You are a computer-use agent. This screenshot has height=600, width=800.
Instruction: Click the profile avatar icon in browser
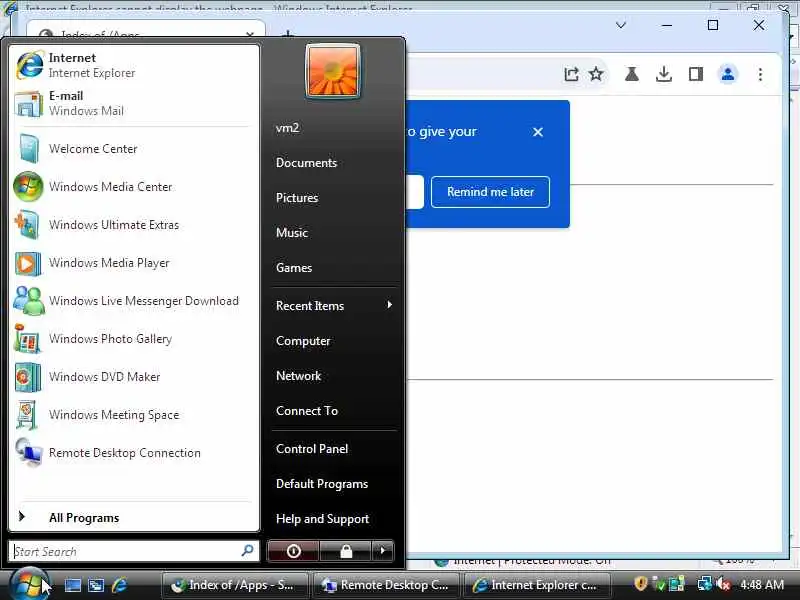(x=728, y=74)
